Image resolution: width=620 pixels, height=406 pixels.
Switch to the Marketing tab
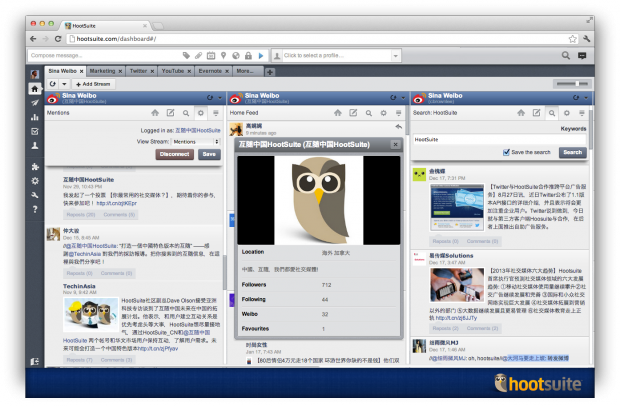(x=102, y=71)
